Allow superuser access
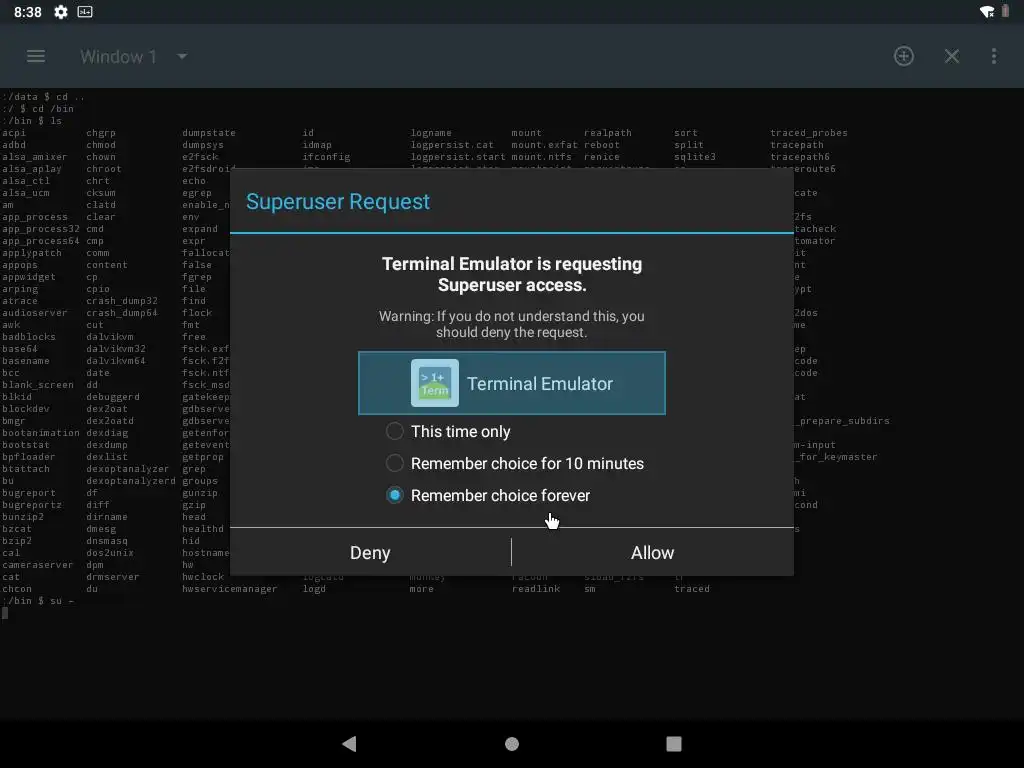Image resolution: width=1024 pixels, height=768 pixels. click(x=652, y=552)
